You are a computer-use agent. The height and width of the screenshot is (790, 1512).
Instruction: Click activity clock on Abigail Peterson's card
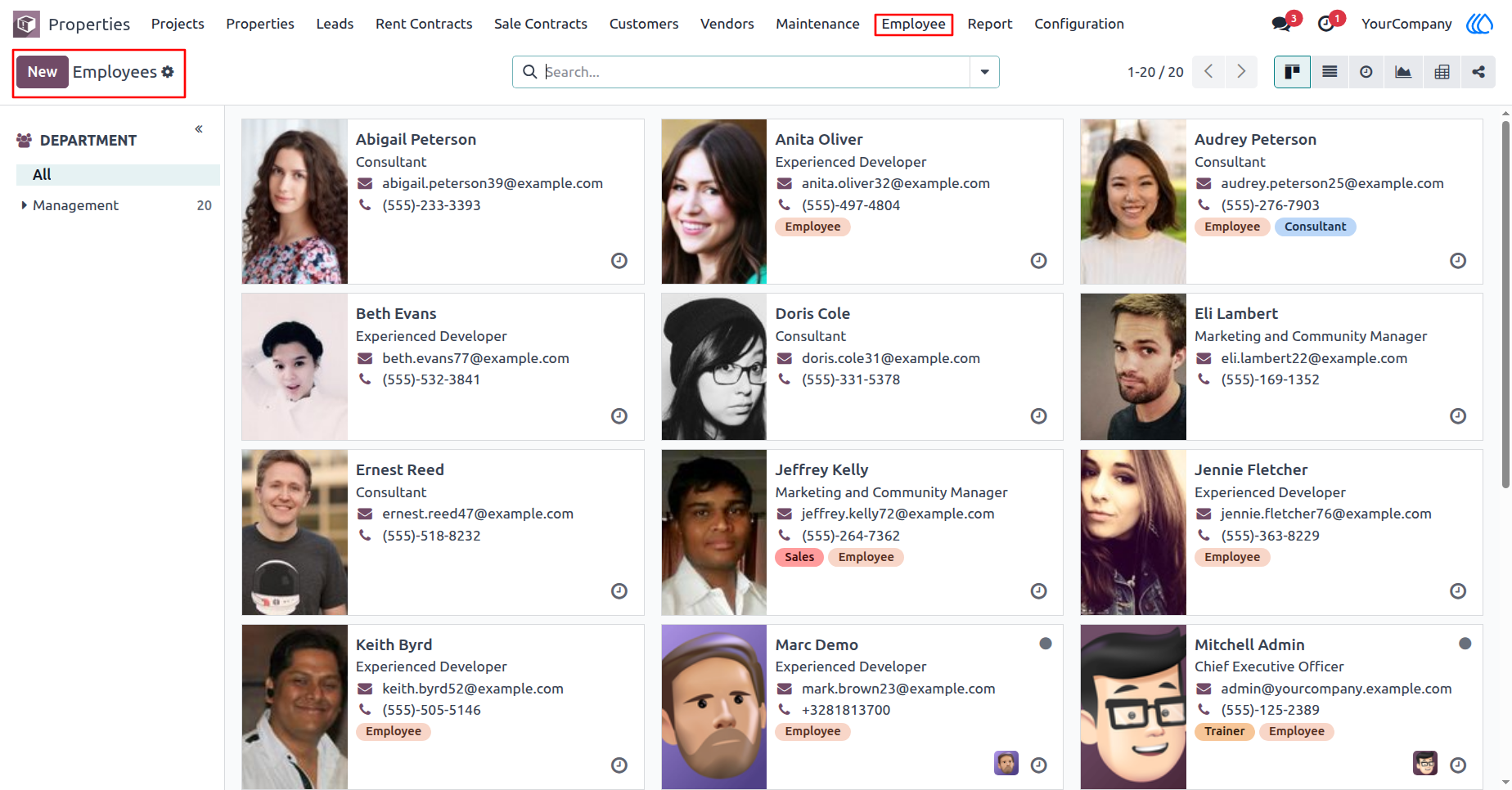pos(619,261)
